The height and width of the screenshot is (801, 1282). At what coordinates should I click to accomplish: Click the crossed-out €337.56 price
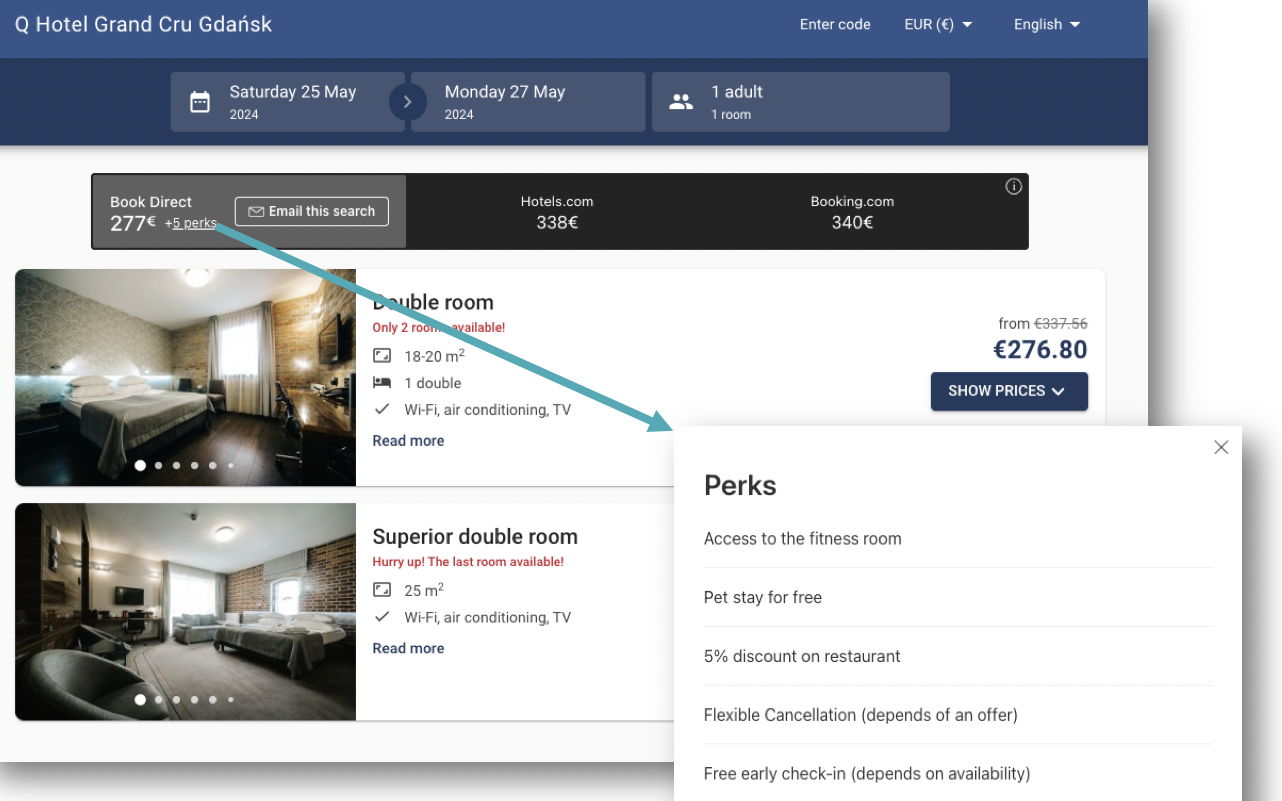pos(1060,323)
